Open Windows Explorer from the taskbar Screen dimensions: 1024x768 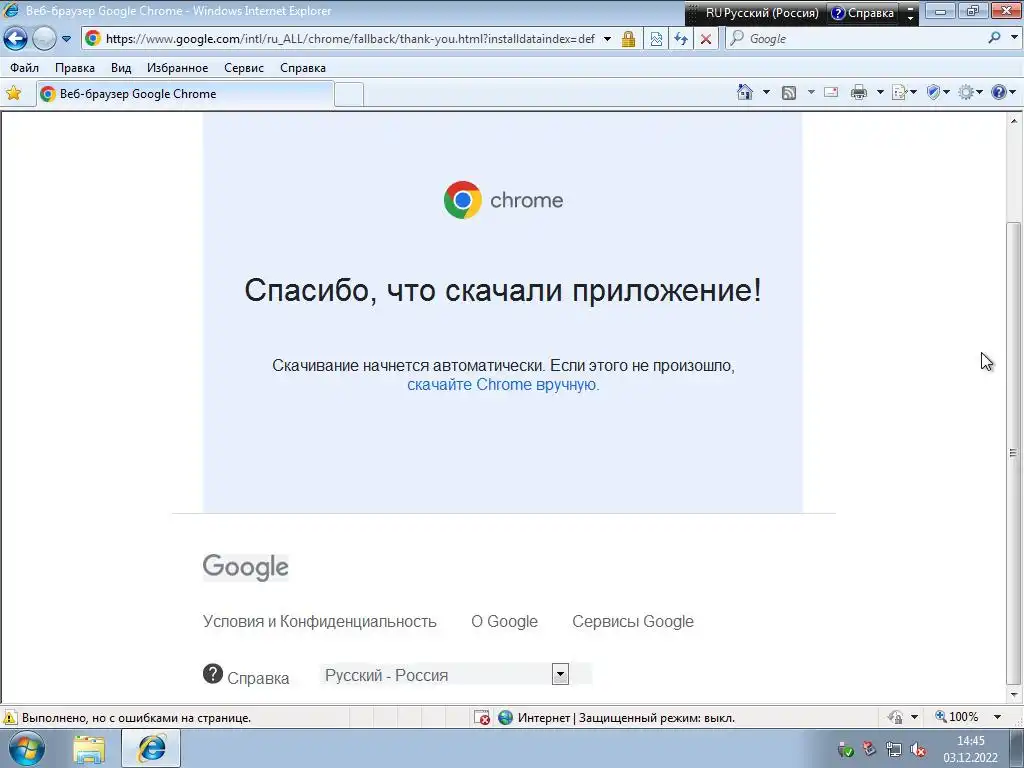coord(89,749)
